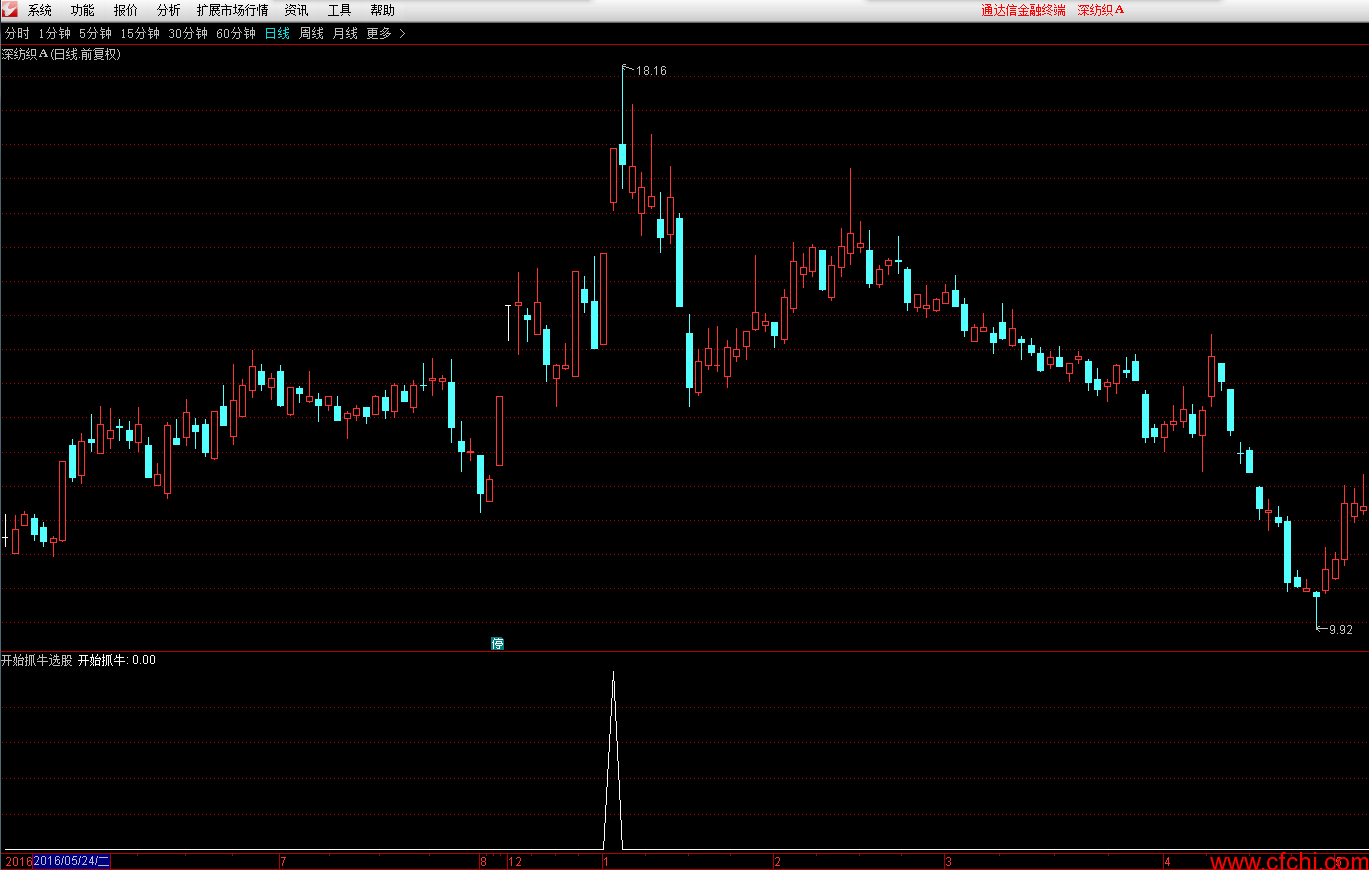Switch to 月线 monthly chart
1369x870 pixels.
[x=345, y=34]
